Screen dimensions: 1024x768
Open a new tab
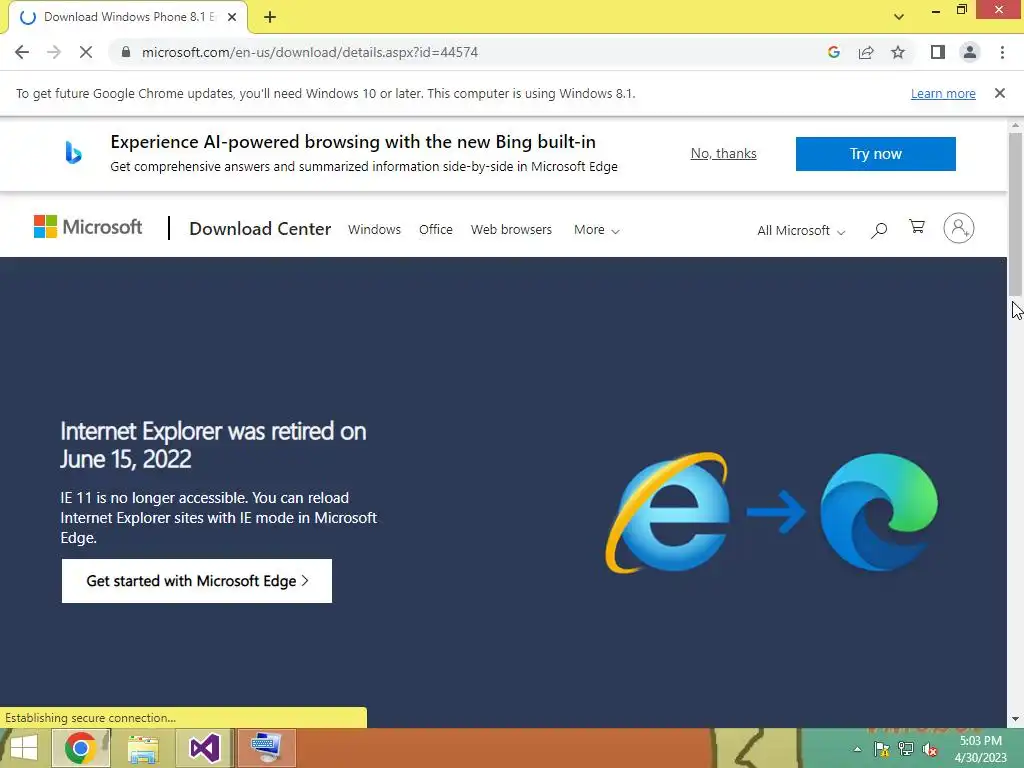270,17
